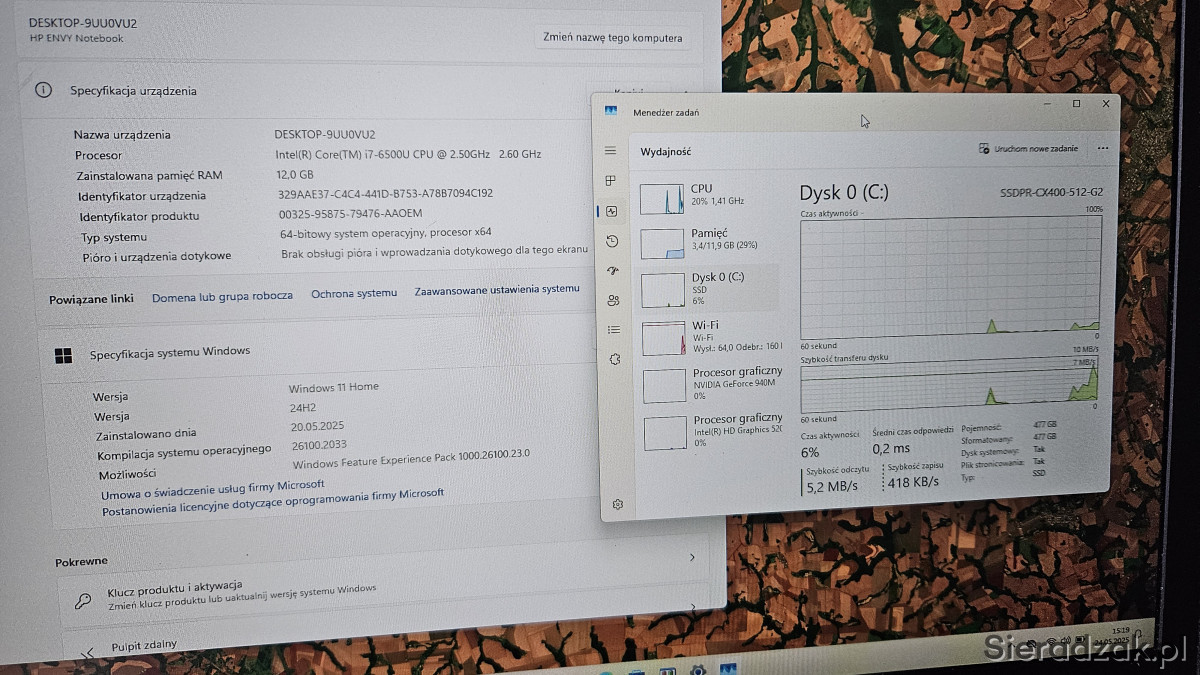Click the install date 20.05.2025

pos(318,426)
